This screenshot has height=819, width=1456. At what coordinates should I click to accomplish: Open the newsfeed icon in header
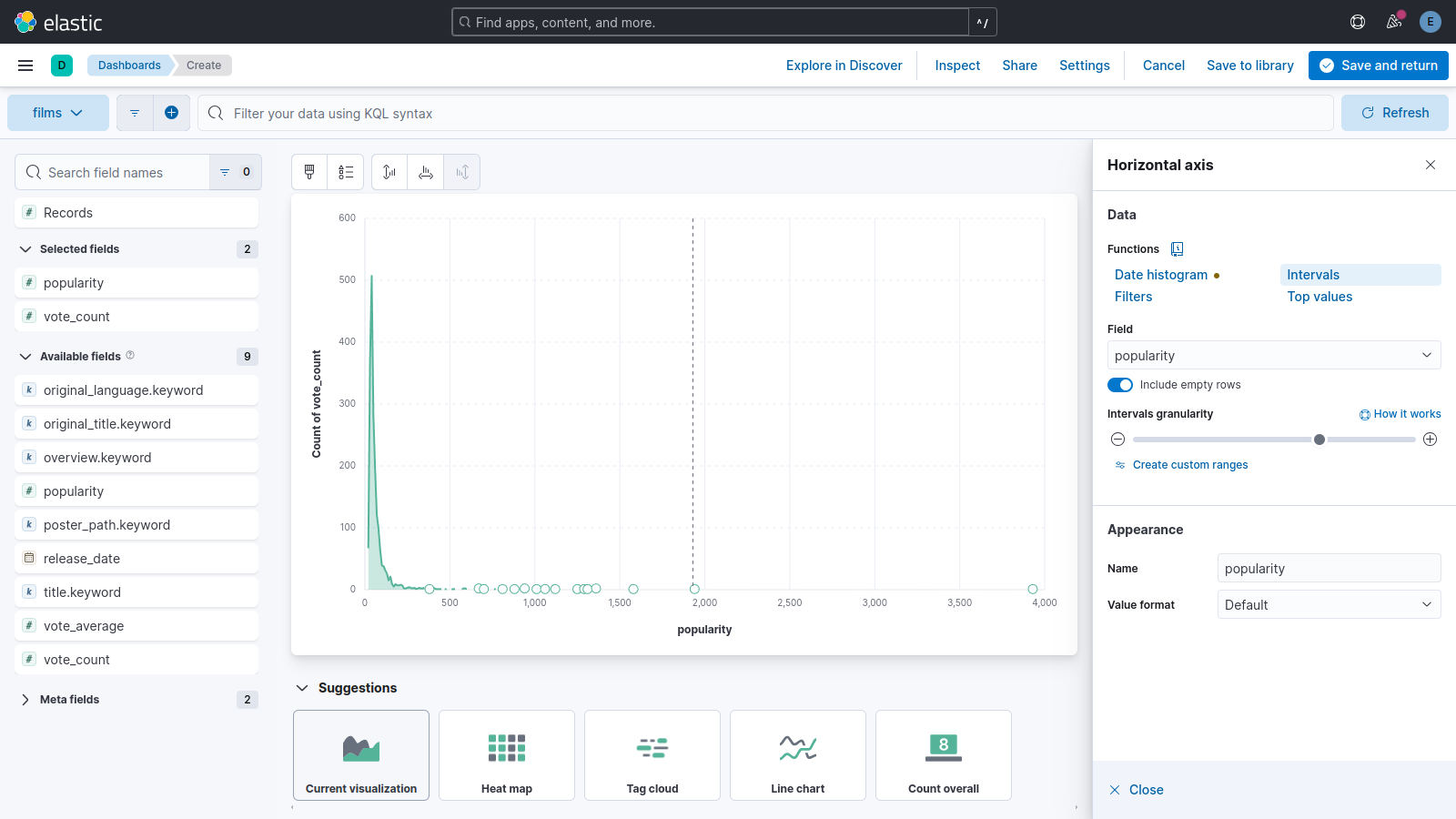point(1394,22)
